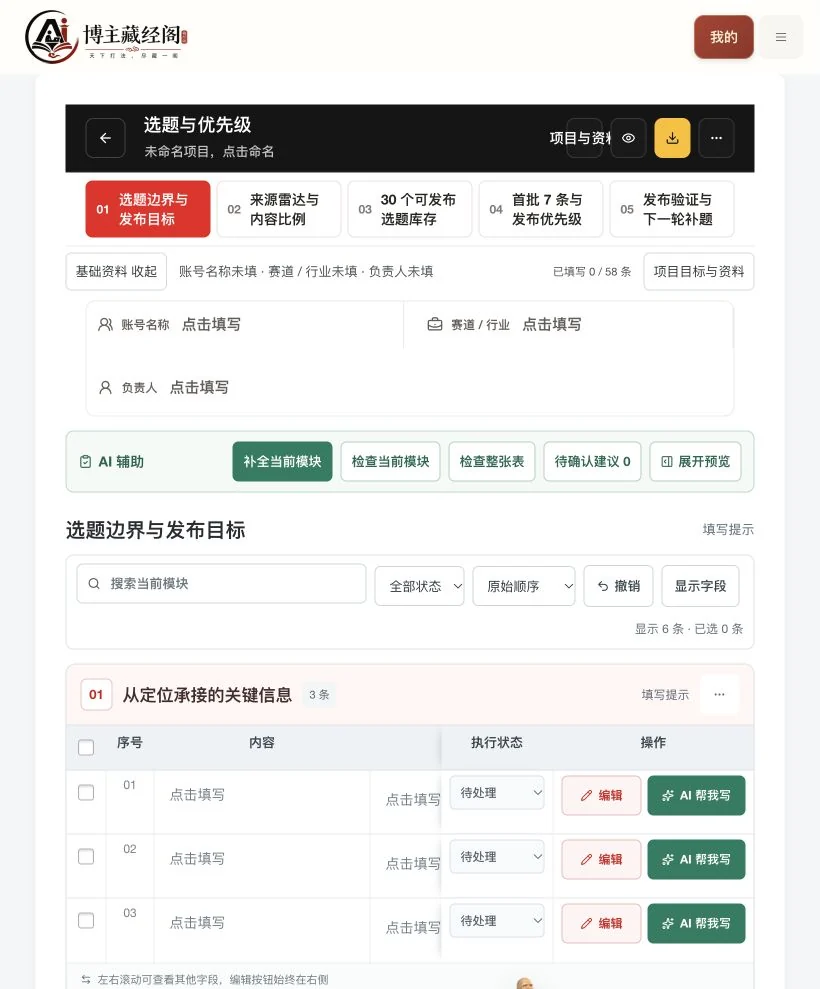Switch to tab 02 来源雷达与内容比例
820x989 pixels.
pyautogui.click(x=279, y=209)
